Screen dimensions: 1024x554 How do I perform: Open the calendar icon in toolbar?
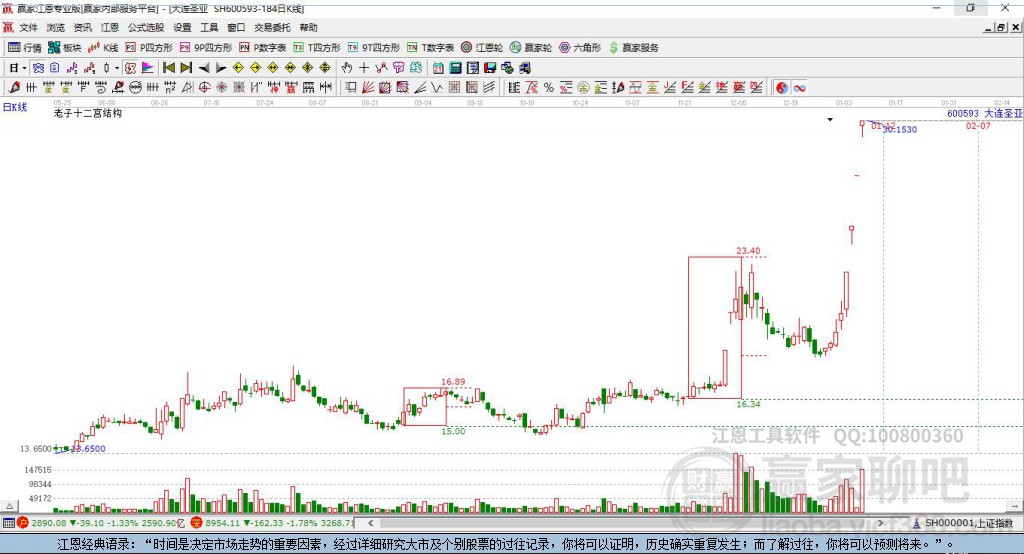438,68
